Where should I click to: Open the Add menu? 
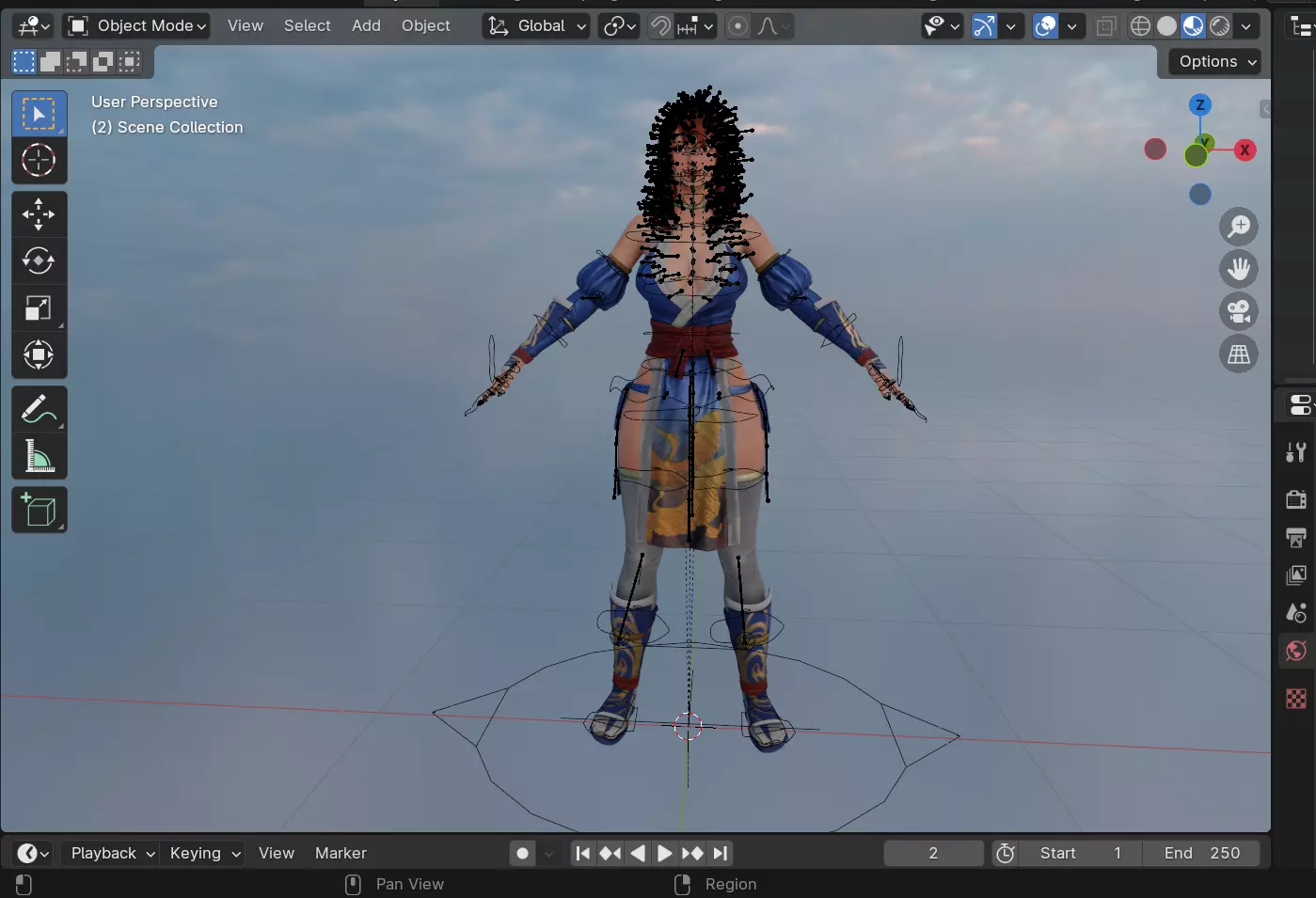click(x=366, y=26)
